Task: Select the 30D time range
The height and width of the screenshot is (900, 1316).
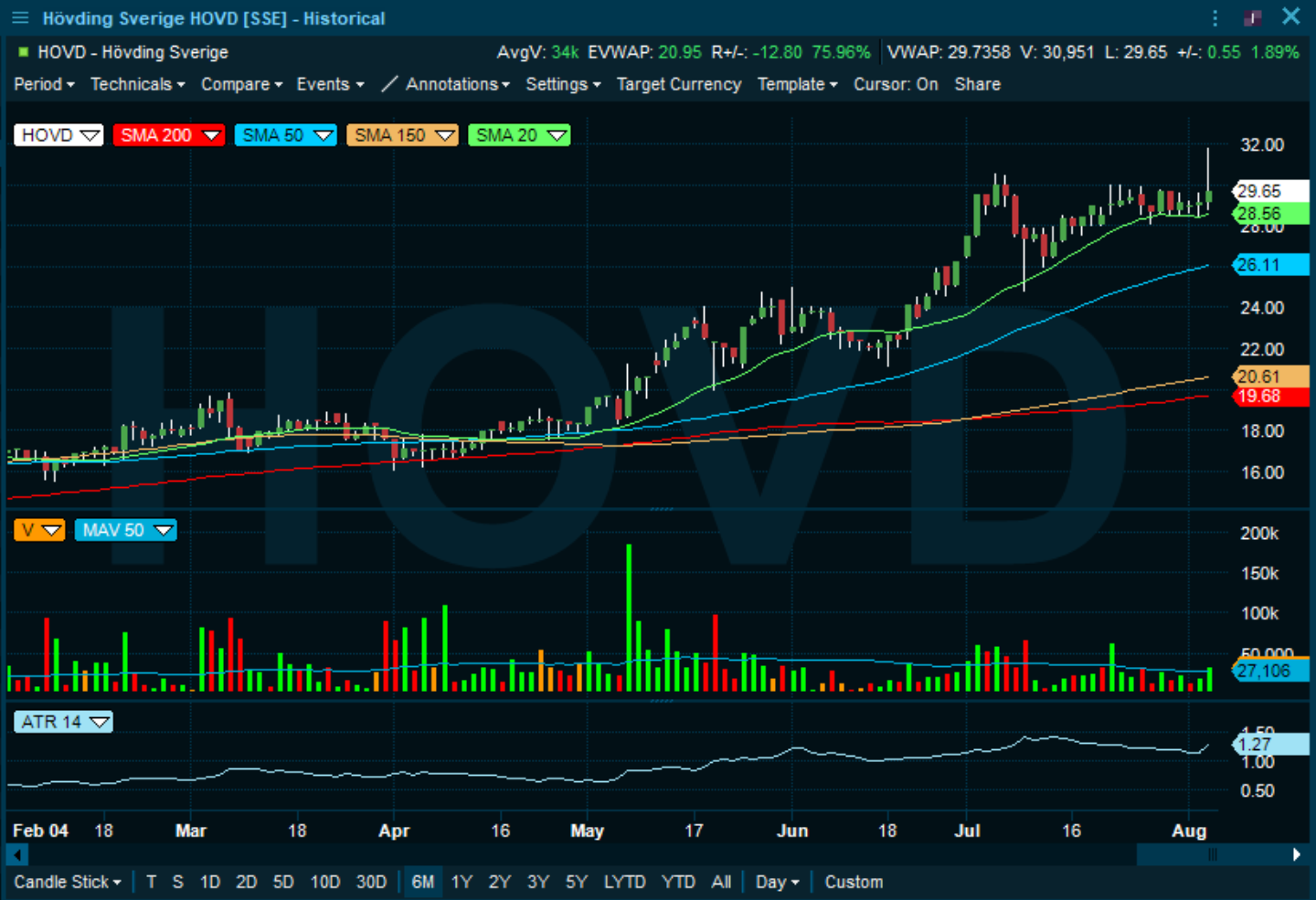Action: tap(371, 882)
